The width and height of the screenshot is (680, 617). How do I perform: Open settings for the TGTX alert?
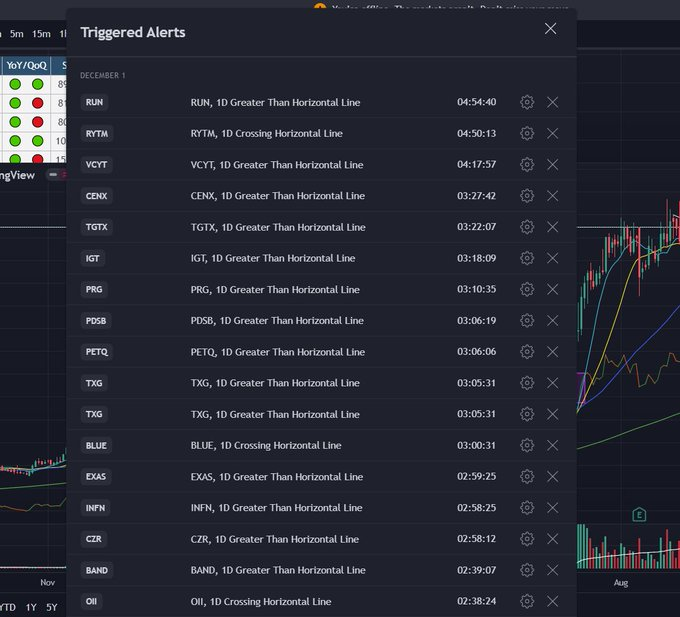[x=527, y=227]
